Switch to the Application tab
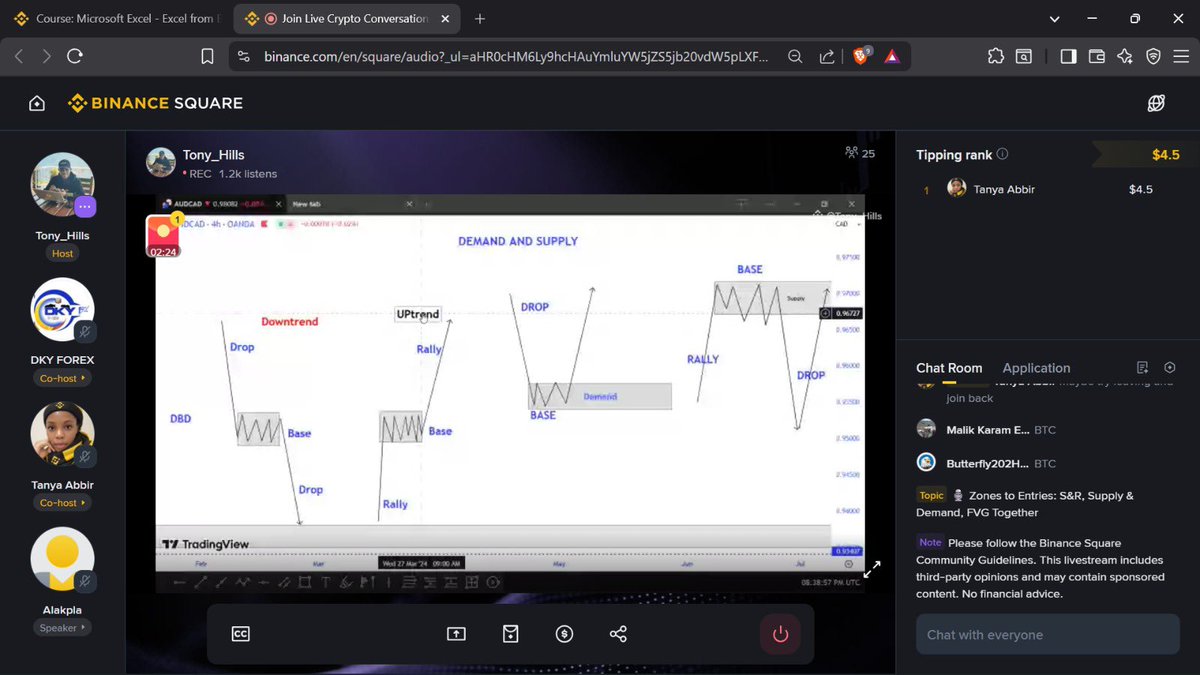The image size is (1200, 675). coord(1036,368)
